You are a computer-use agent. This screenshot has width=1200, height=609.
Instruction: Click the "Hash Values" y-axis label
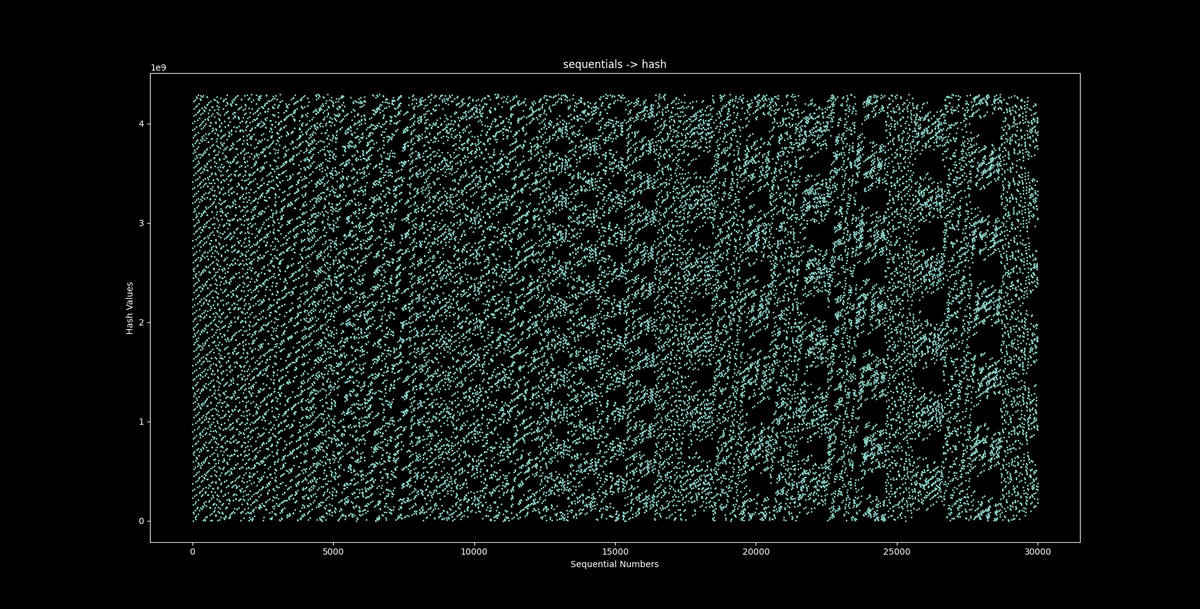coord(130,307)
